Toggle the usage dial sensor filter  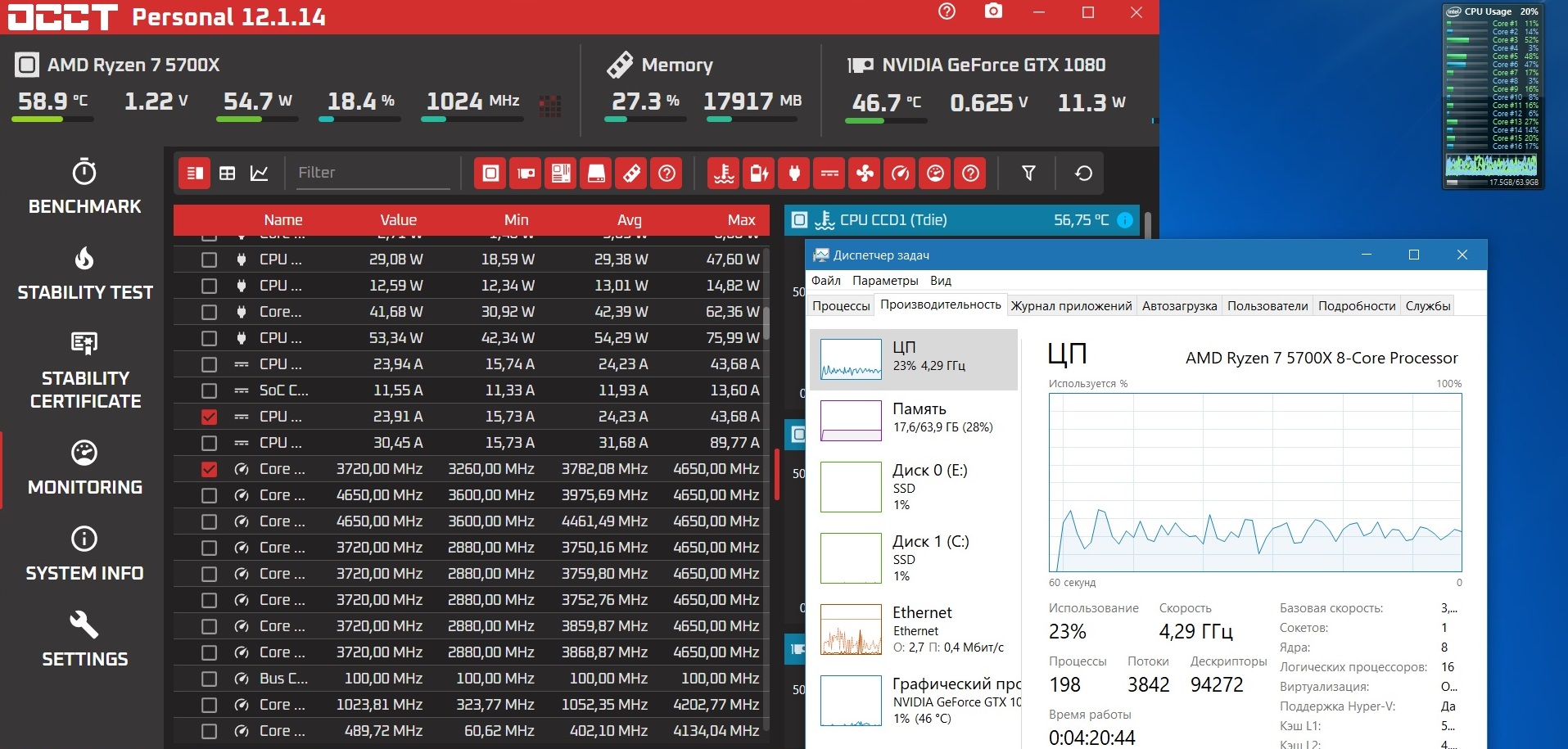[935, 173]
